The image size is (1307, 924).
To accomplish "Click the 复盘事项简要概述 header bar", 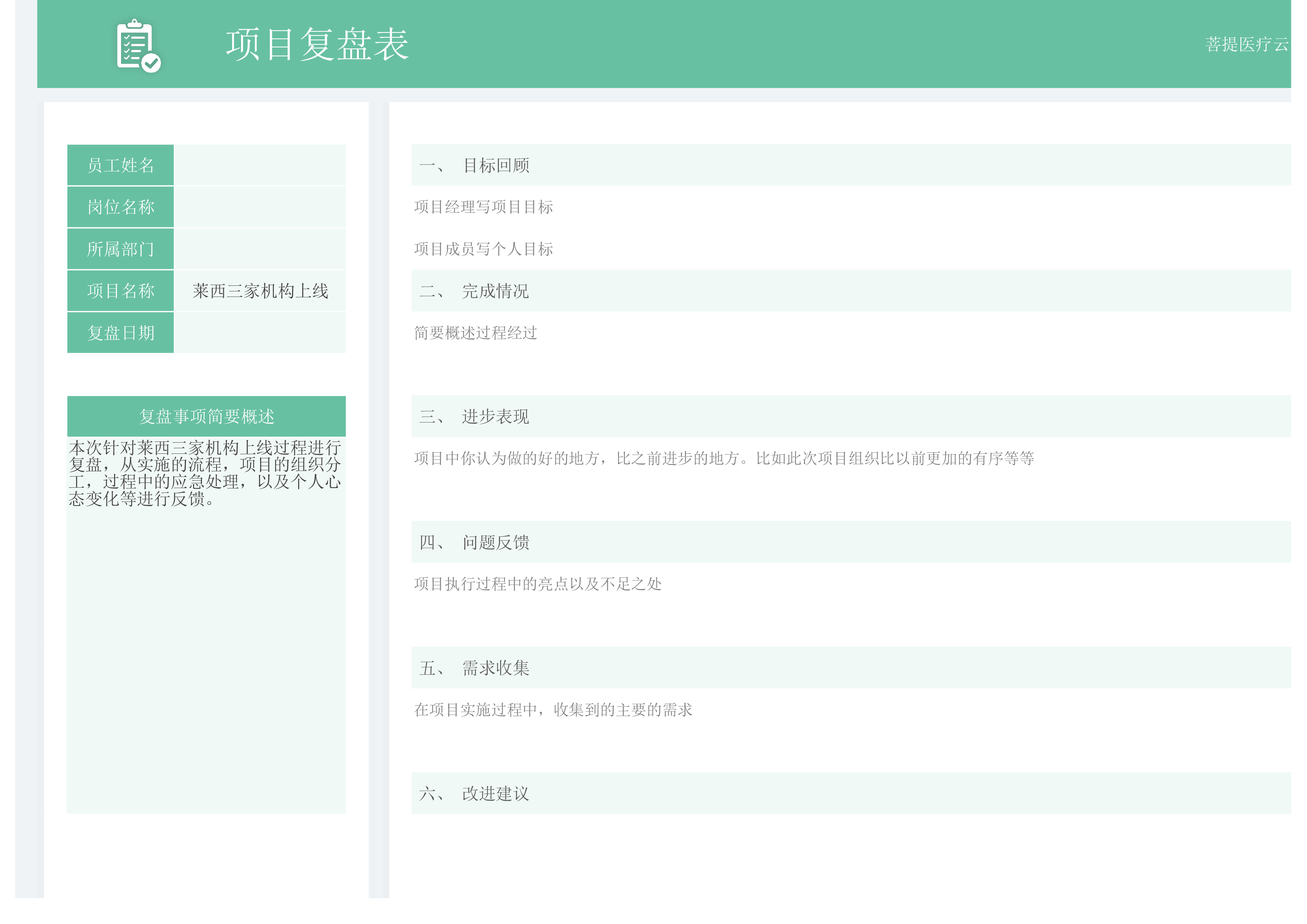I will (x=206, y=416).
